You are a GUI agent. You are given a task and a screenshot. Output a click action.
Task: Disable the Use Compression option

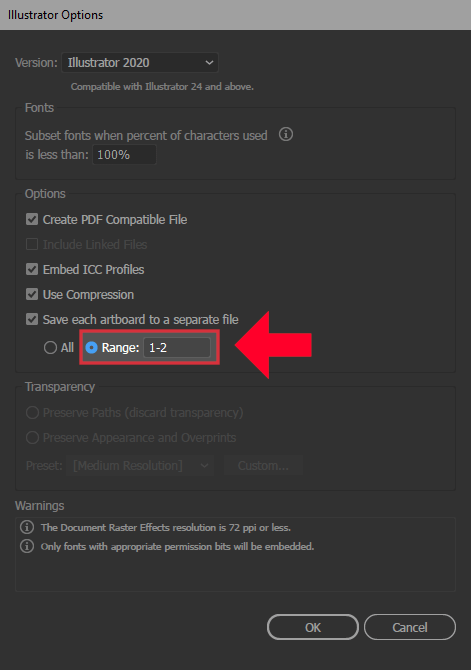[x=32, y=294]
